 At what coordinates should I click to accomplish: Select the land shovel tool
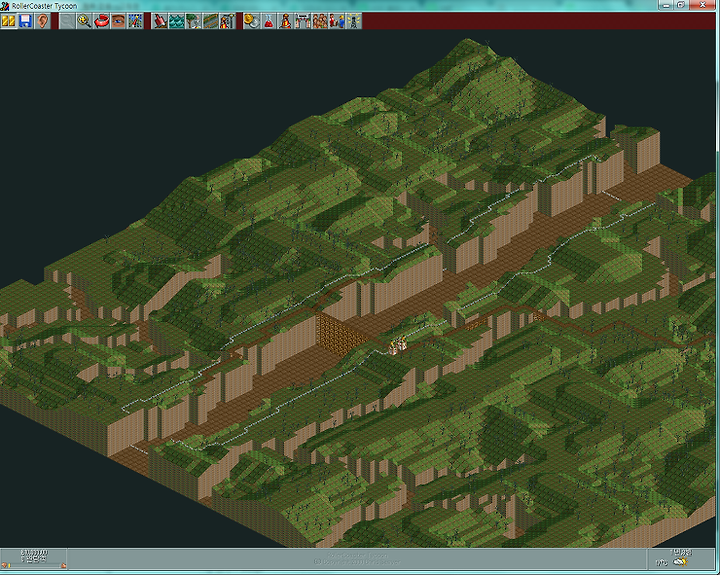pos(160,21)
